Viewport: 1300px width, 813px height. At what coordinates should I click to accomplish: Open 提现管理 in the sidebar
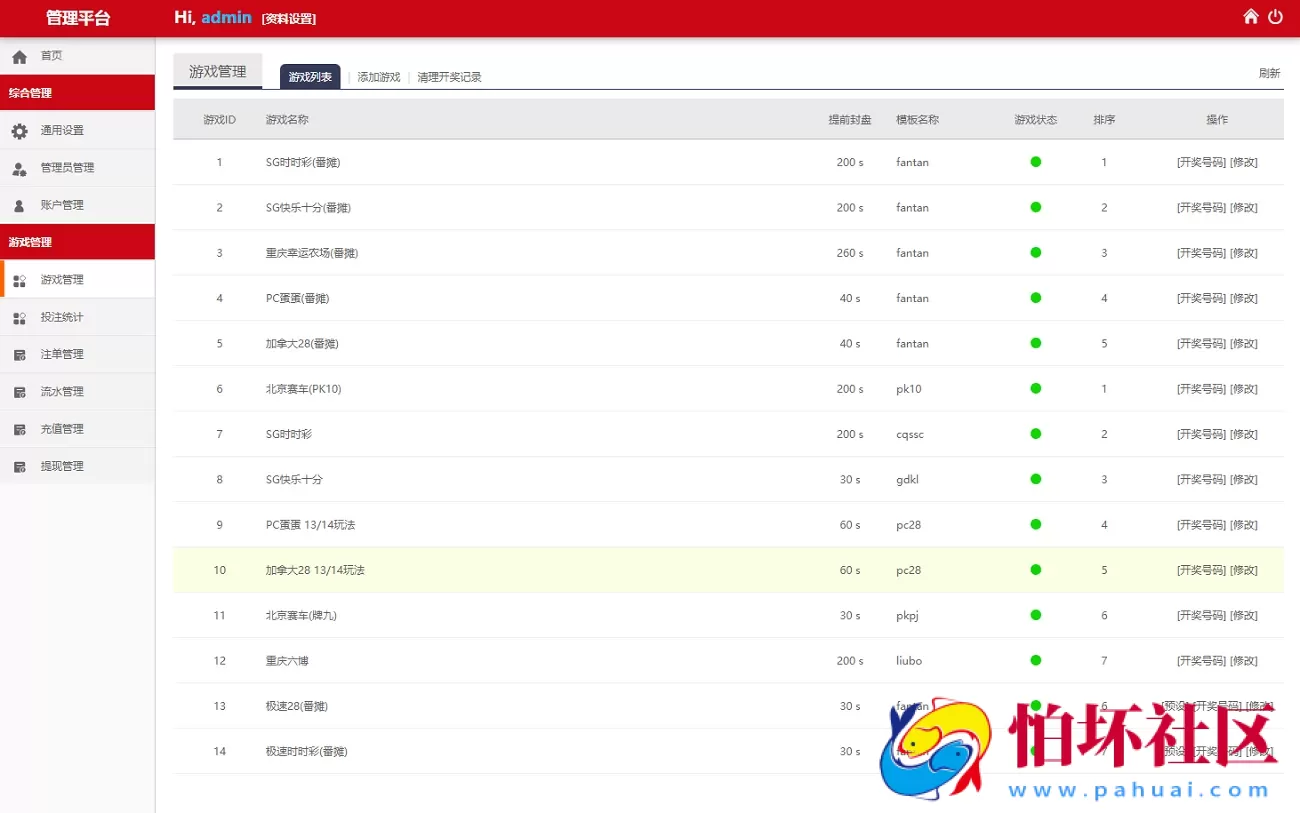point(62,467)
